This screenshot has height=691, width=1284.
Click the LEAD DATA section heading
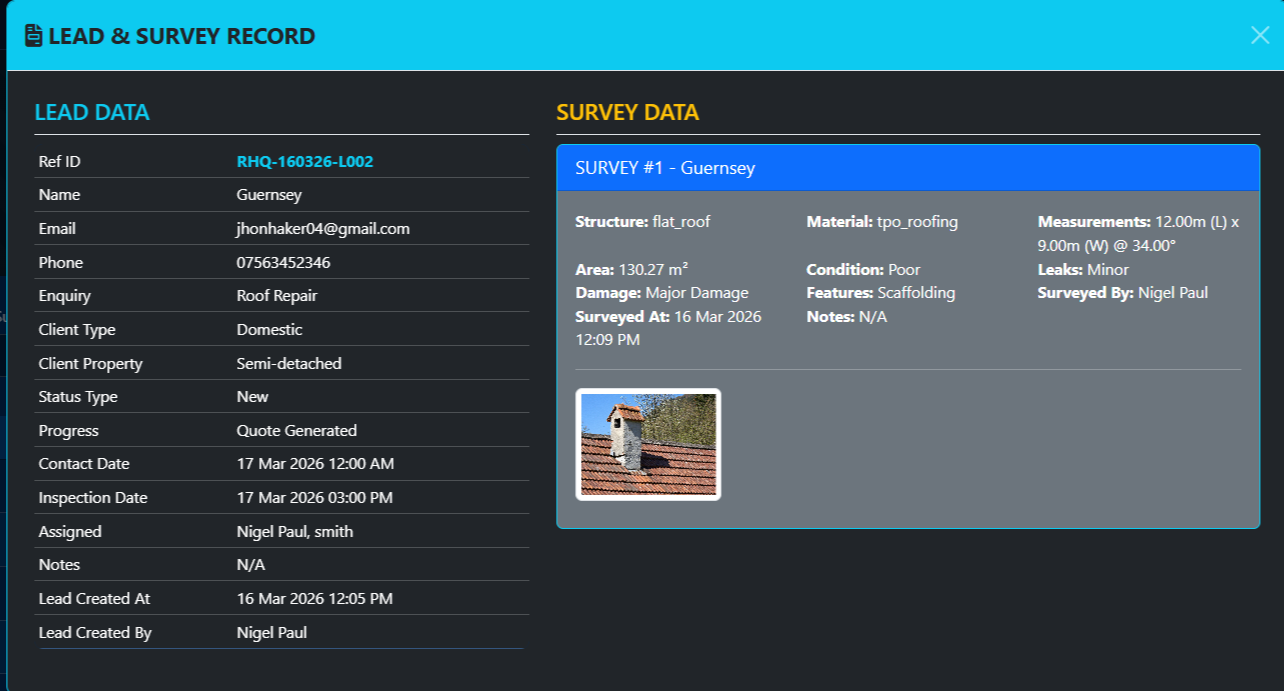coord(92,112)
